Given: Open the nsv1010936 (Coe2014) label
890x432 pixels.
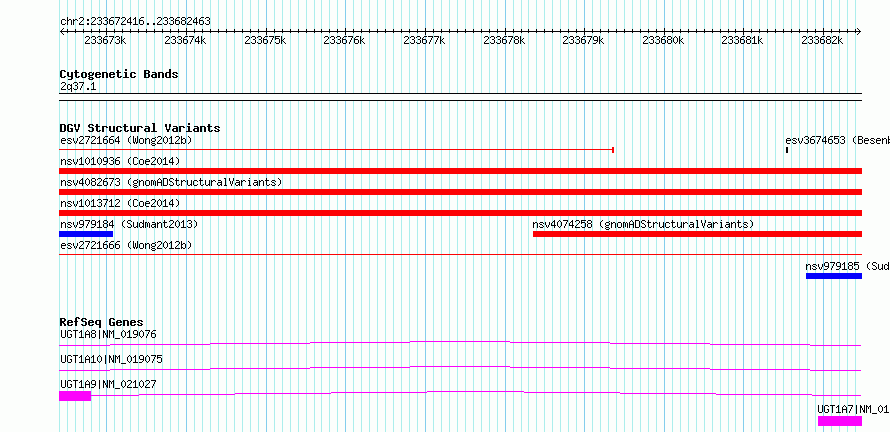Looking at the screenshot, I should pyautogui.click(x=120, y=161).
